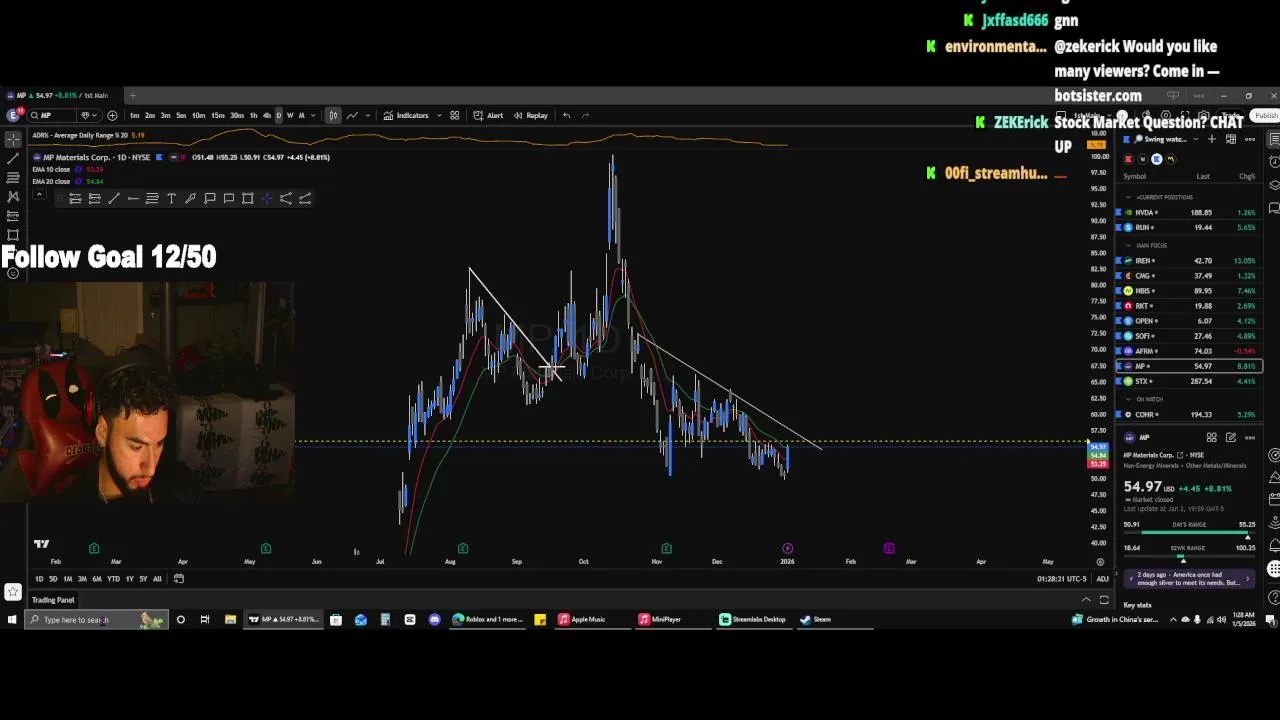Select the 1h timeframe
1280x720 pixels.
click(253, 115)
